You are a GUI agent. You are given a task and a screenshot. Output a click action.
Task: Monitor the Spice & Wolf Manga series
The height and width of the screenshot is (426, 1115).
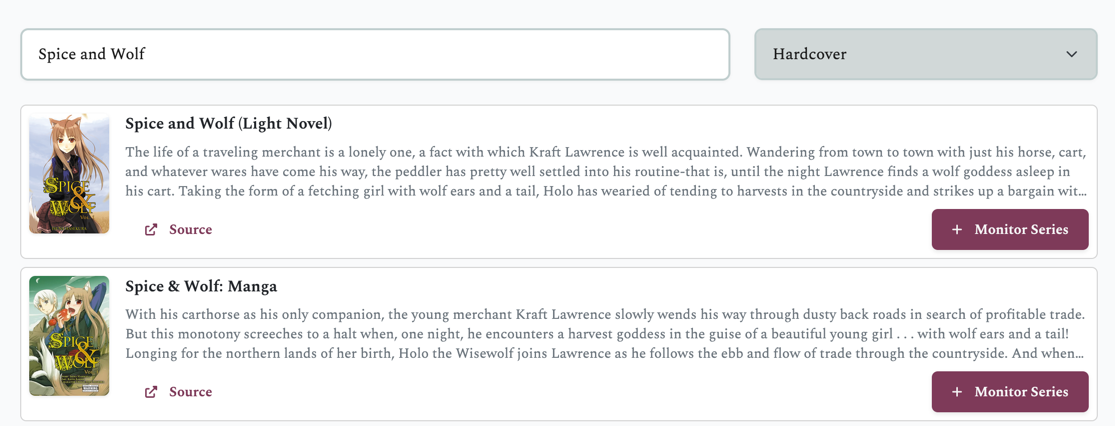coord(1010,392)
